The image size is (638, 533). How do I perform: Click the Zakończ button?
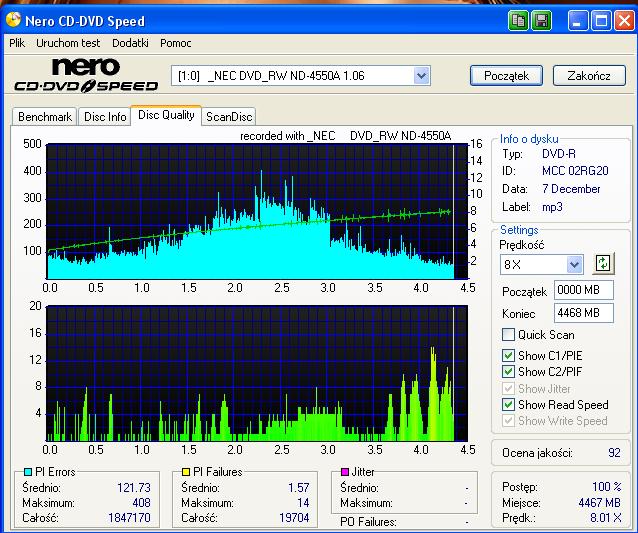pos(589,76)
